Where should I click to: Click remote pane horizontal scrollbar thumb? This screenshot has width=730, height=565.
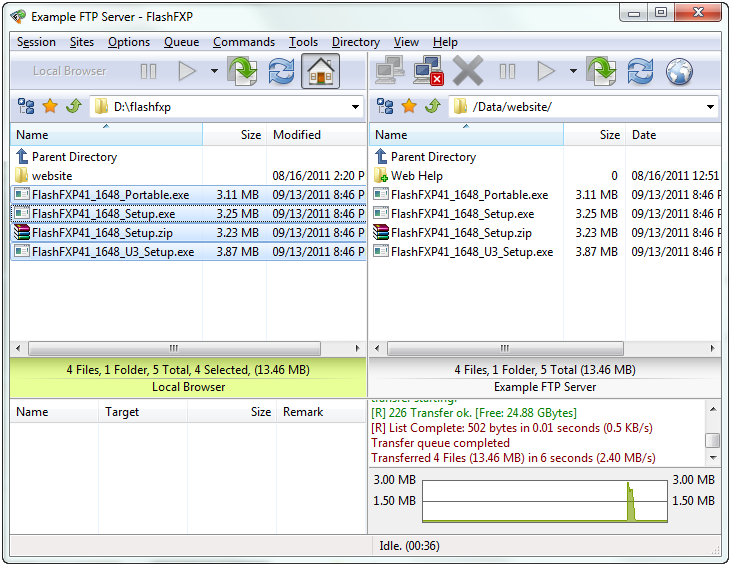click(x=505, y=348)
